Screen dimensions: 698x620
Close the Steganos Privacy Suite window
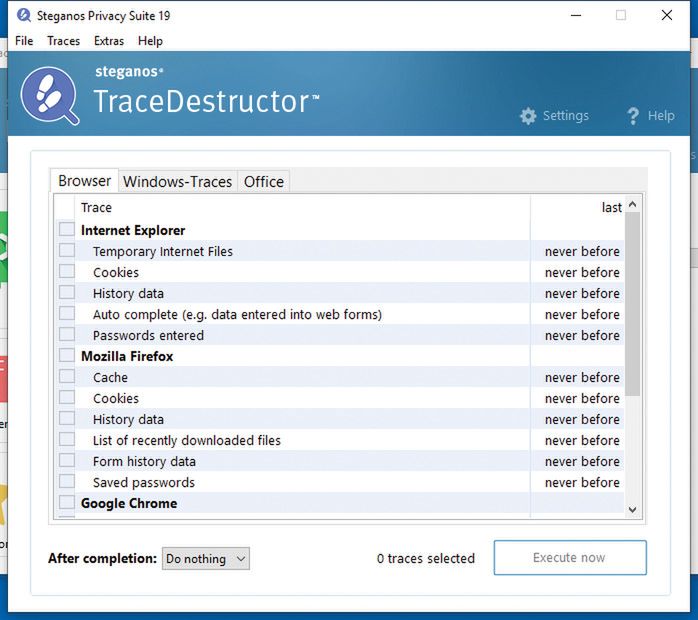pyautogui.click(x=667, y=15)
